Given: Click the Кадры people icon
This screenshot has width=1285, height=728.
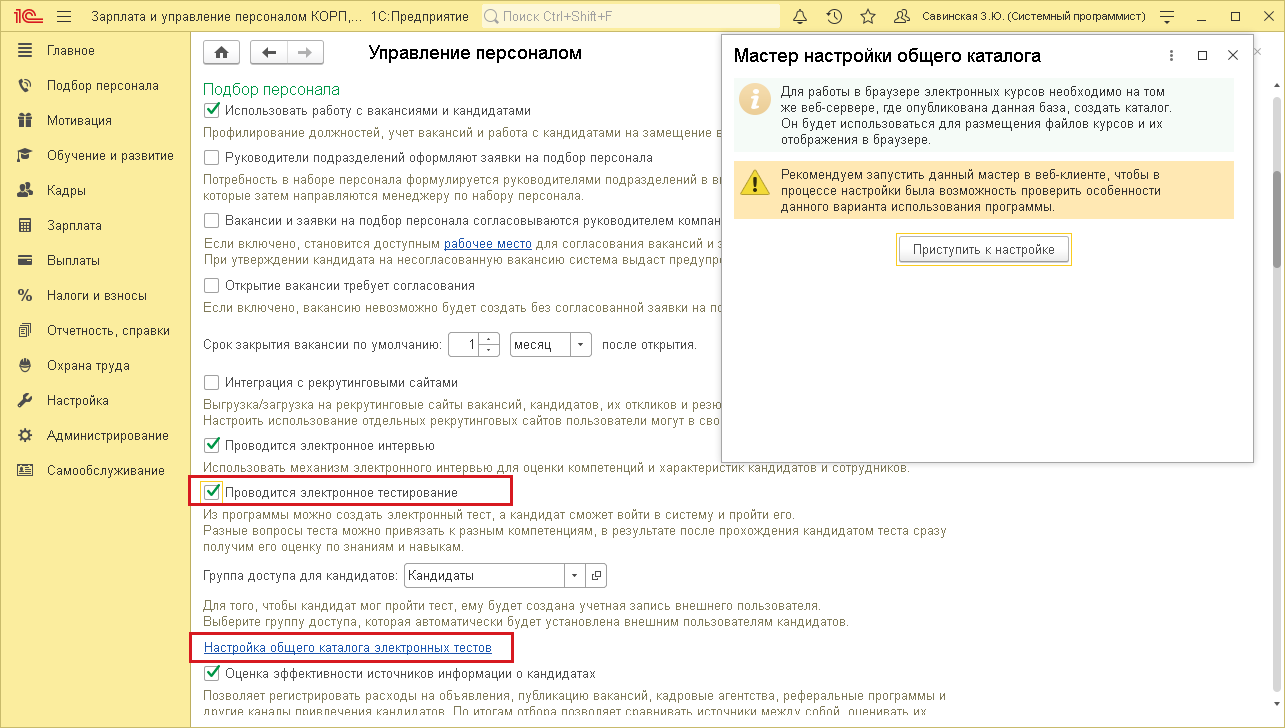Looking at the screenshot, I should 26,191.
